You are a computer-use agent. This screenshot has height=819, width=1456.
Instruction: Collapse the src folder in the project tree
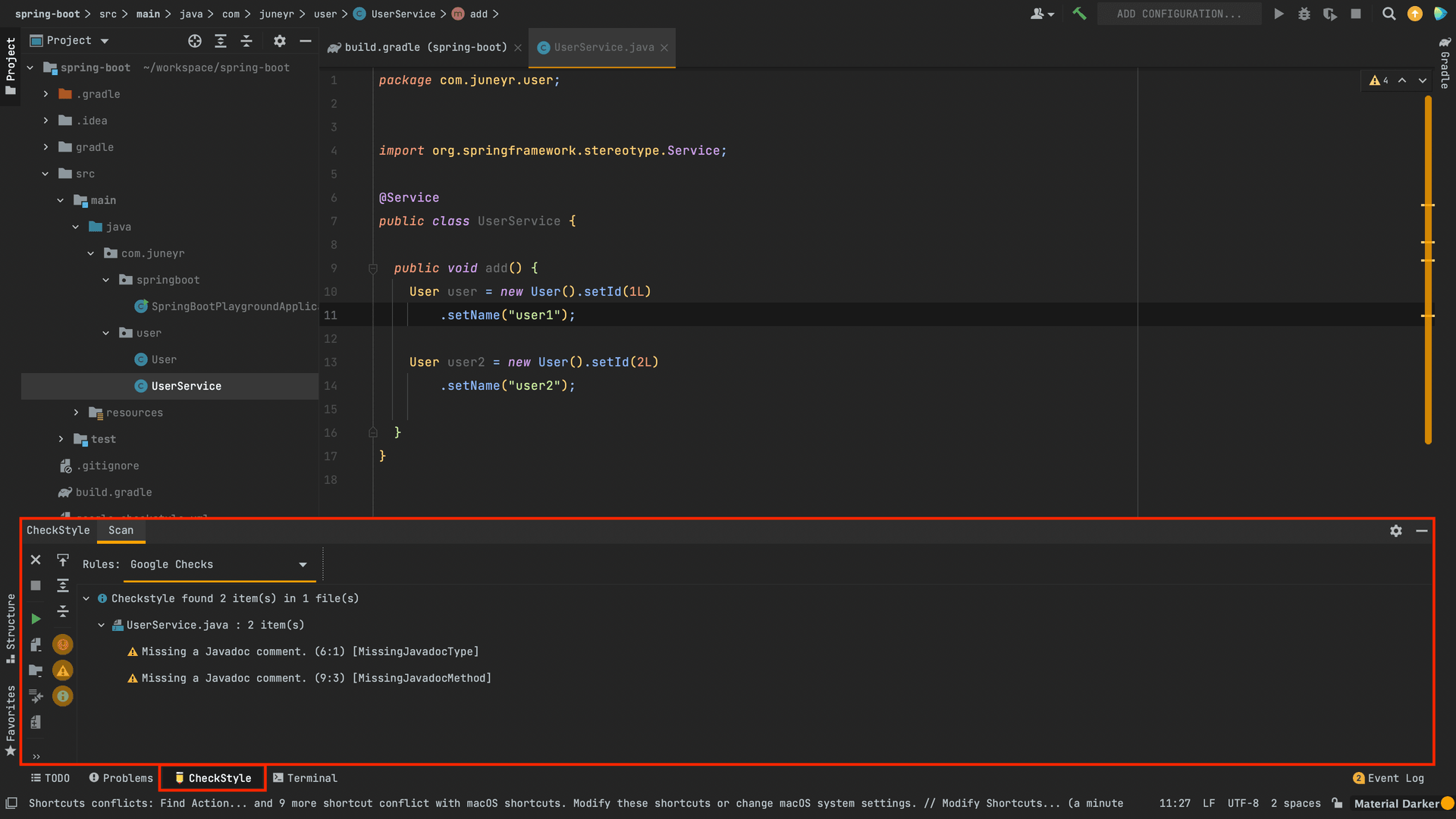(x=45, y=174)
